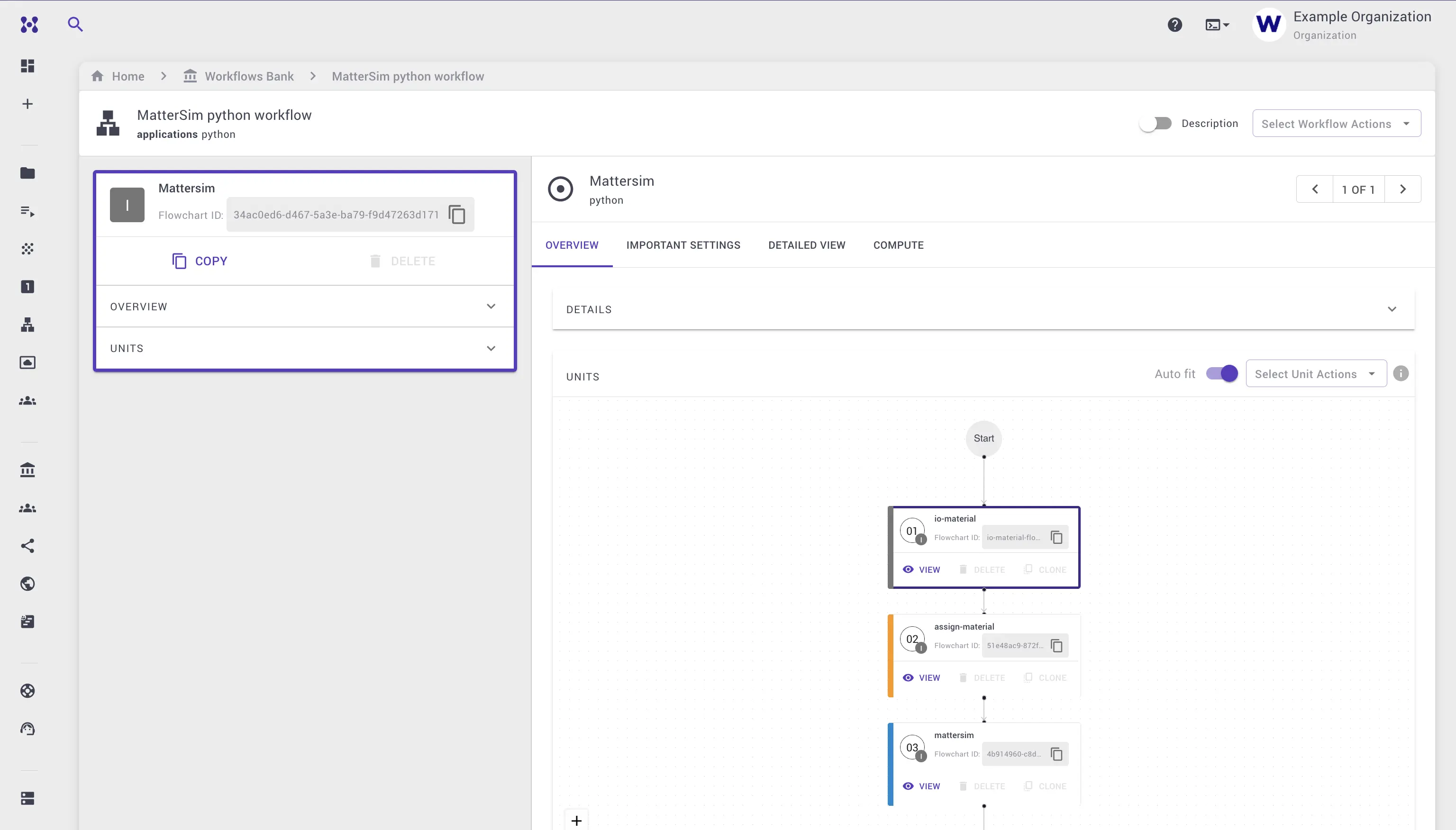Select the 03 unit number badge

(912, 748)
